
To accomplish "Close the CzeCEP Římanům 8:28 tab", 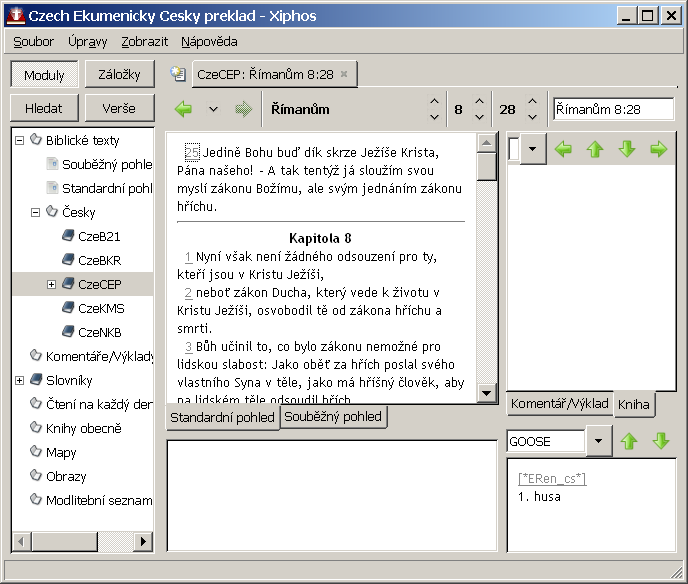I will [x=344, y=74].
